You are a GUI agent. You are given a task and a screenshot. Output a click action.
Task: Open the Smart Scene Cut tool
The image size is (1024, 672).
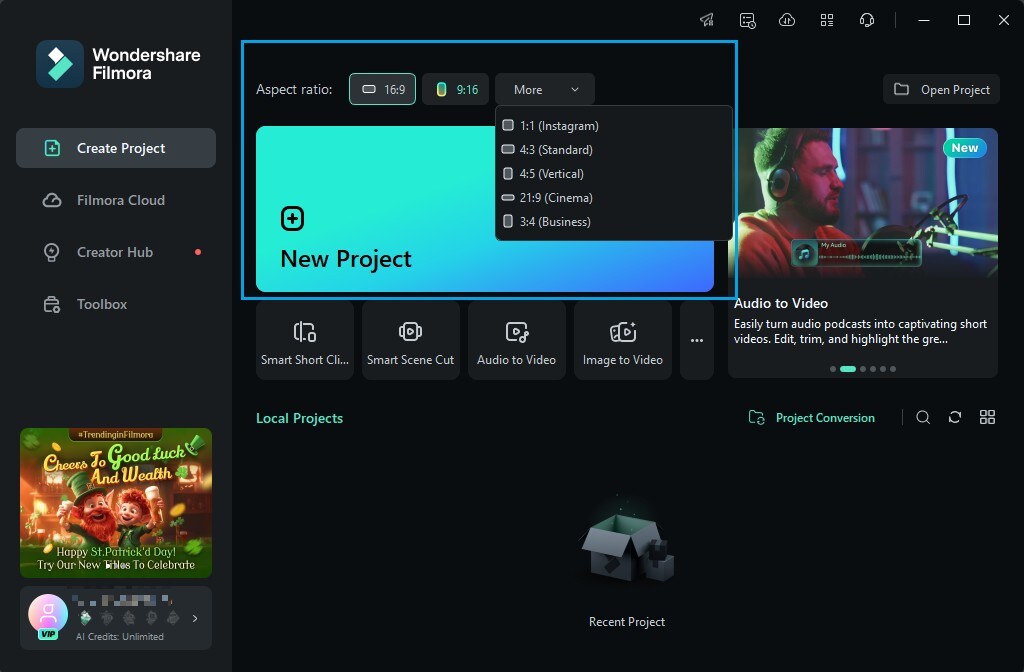click(x=411, y=340)
